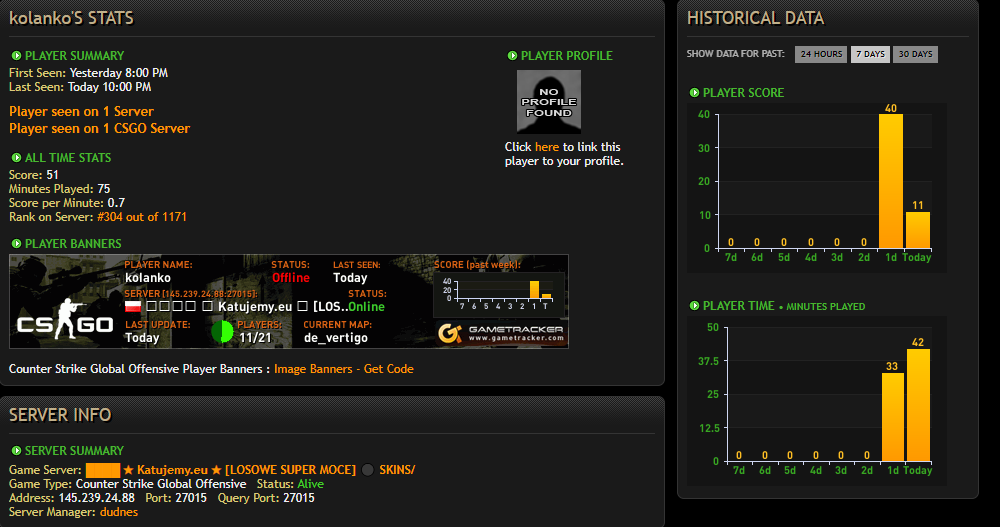Open server manager dudnes profile

click(x=119, y=512)
